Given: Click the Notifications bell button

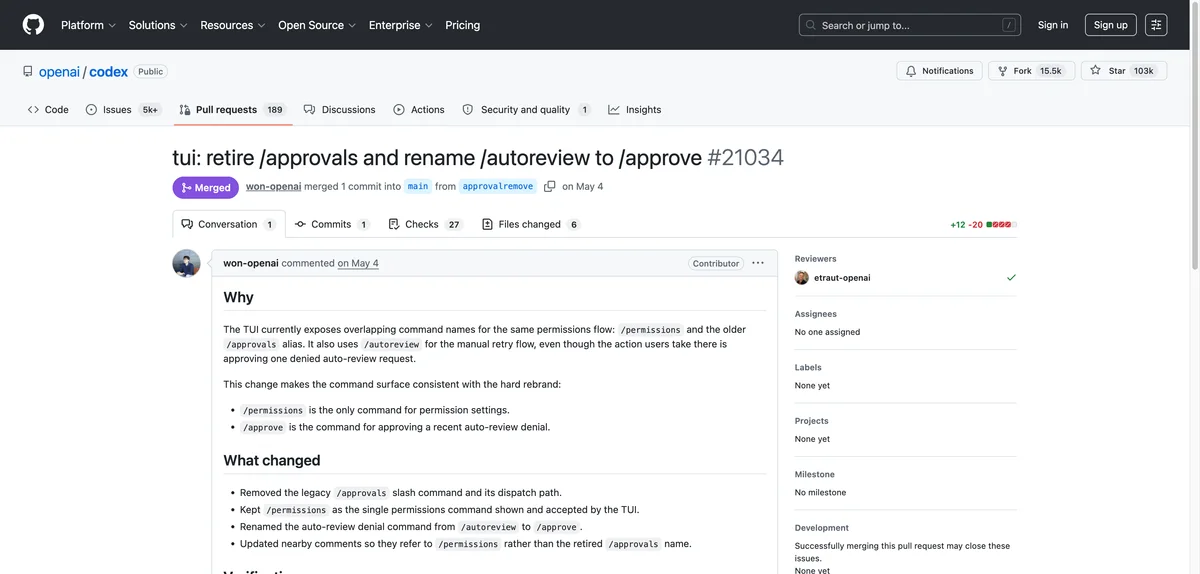Looking at the screenshot, I should click(940, 71).
